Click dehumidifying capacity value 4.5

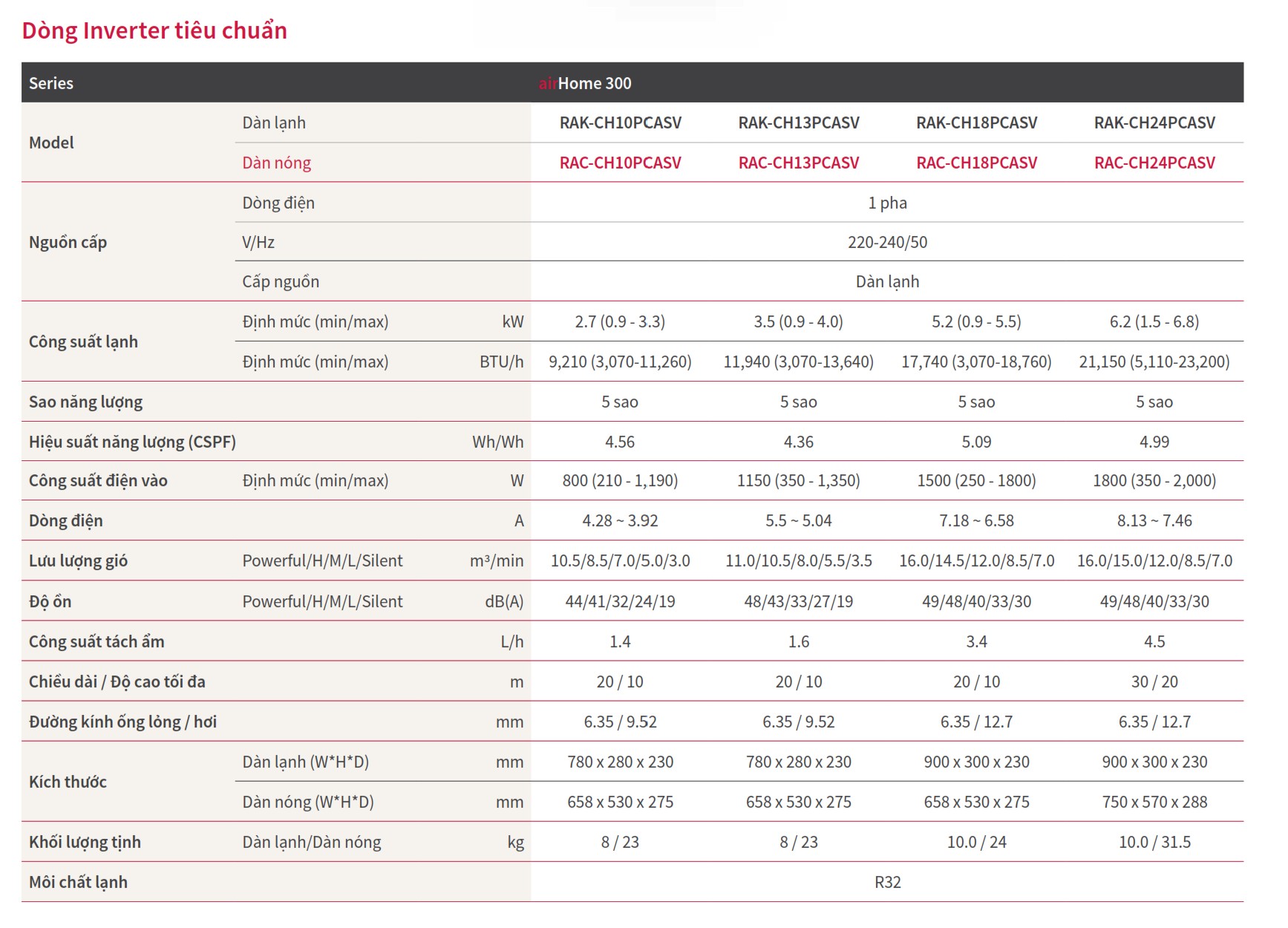(x=1155, y=641)
